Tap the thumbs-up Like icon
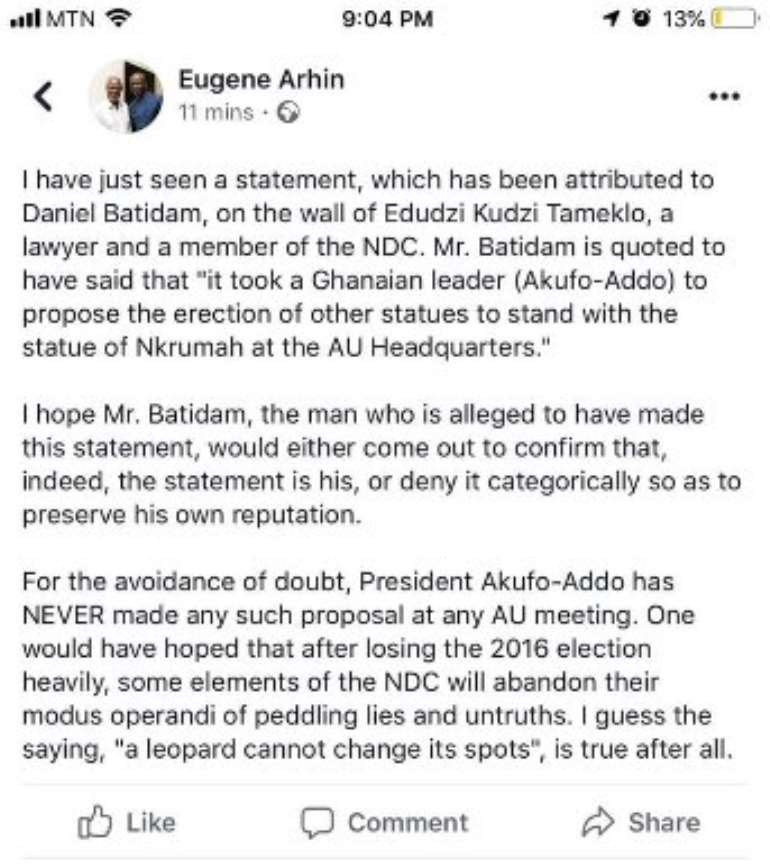The height and width of the screenshot is (867, 770). 95,822
